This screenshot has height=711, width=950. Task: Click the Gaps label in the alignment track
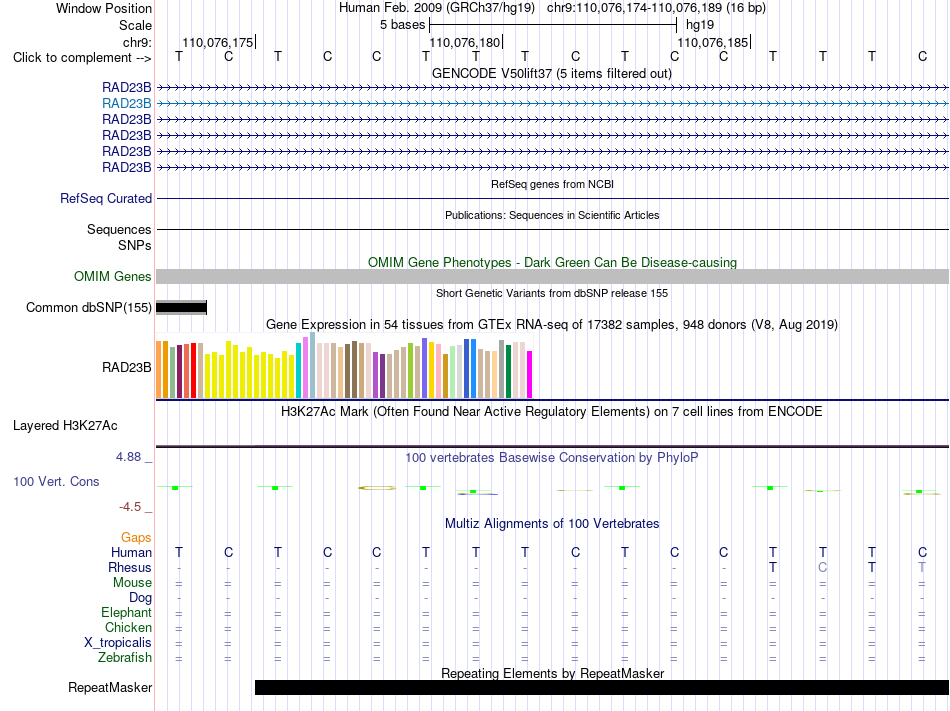[x=136, y=538]
